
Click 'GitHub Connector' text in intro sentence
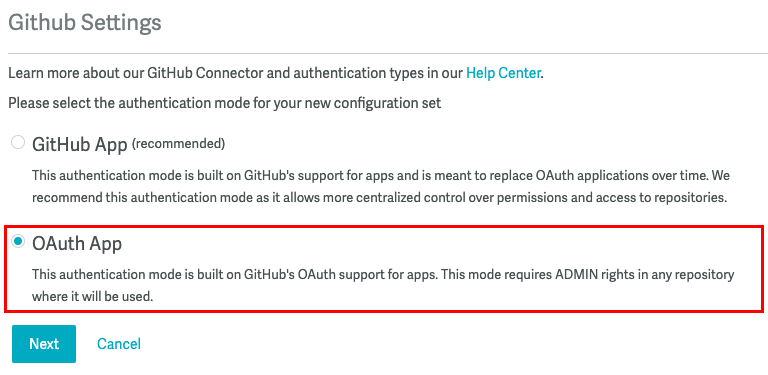click(x=205, y=73)
